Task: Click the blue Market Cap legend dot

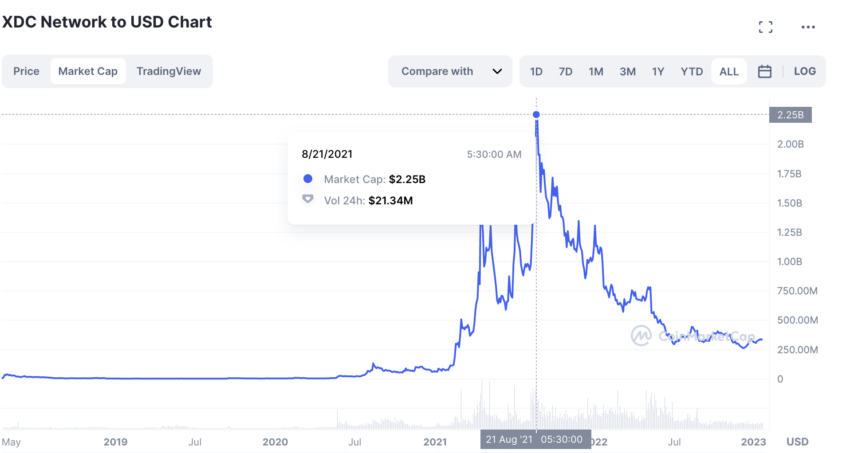Action: pyautogui.click(x=308, y=179)
